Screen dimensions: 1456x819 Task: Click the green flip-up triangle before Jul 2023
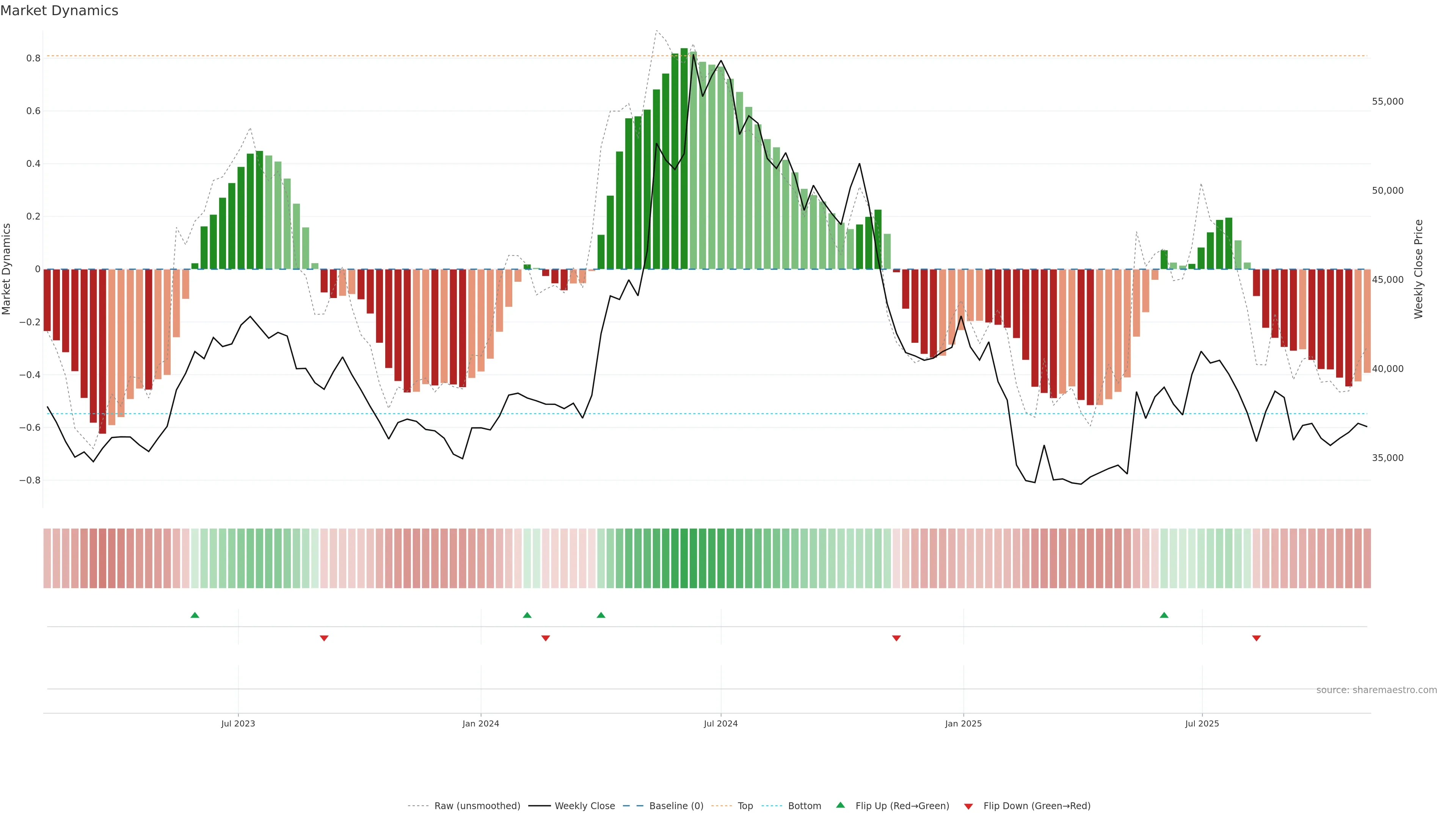(195, 615)
